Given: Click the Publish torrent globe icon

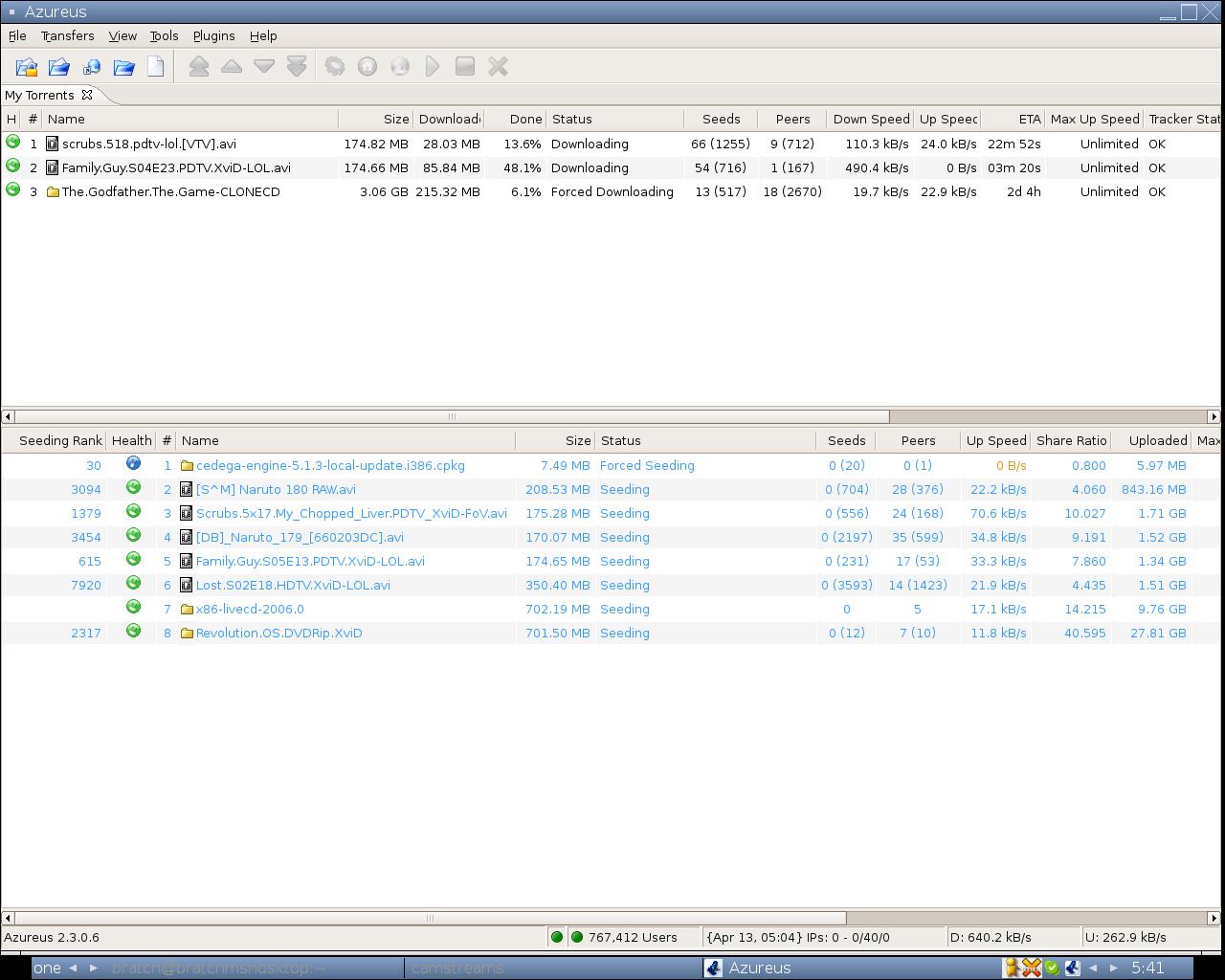Looking at the screenshot, I should [400, 67].
